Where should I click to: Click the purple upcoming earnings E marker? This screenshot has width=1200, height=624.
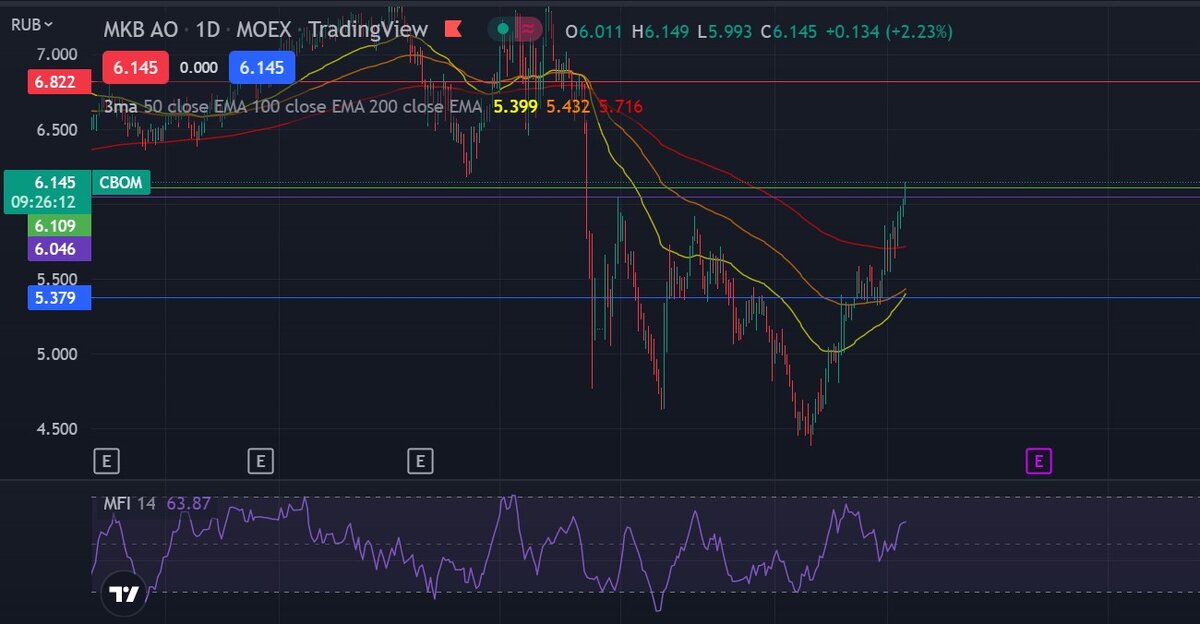click(x=1039, y=461)
